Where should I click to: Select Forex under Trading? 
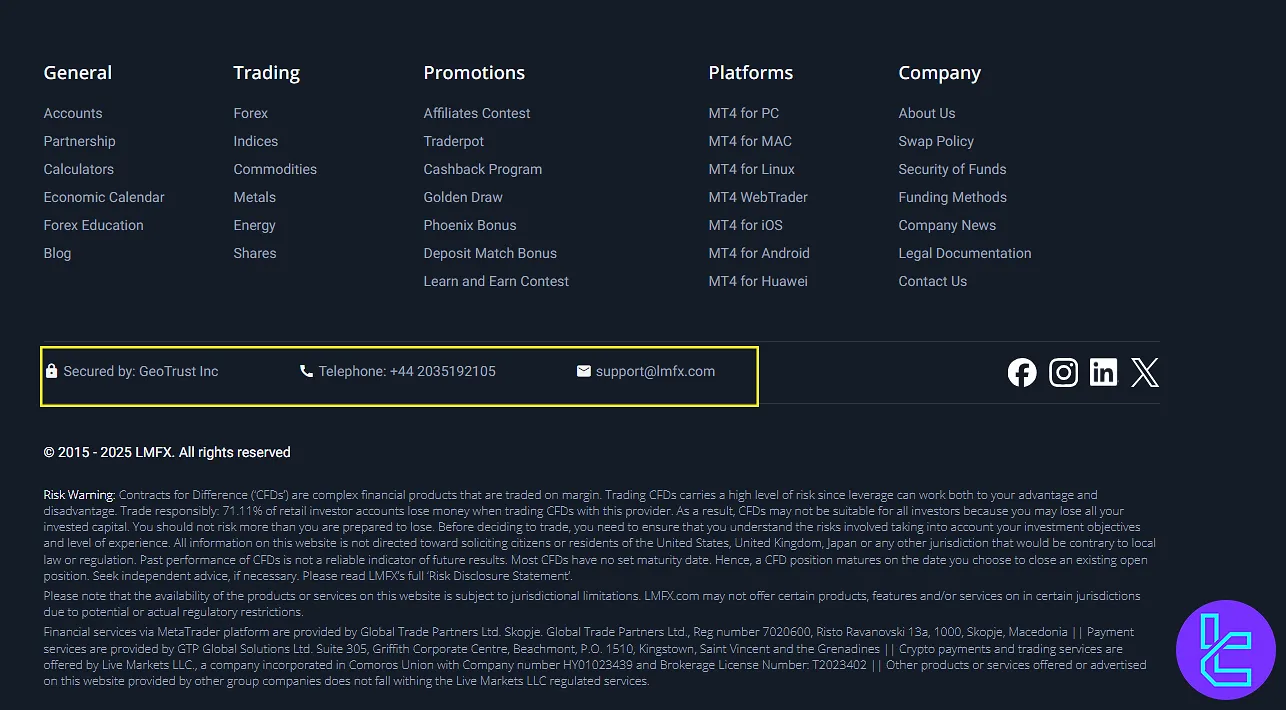pos(251,113)
